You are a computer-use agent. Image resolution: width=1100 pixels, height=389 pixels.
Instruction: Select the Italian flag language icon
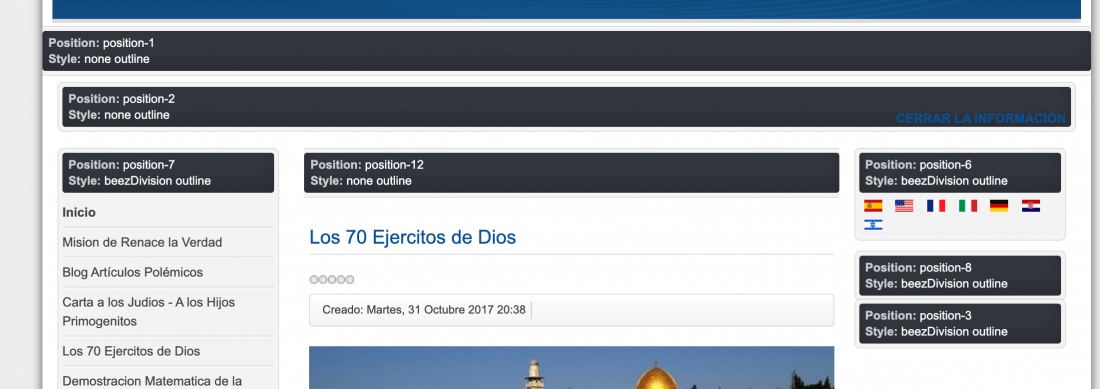[968, 205]
